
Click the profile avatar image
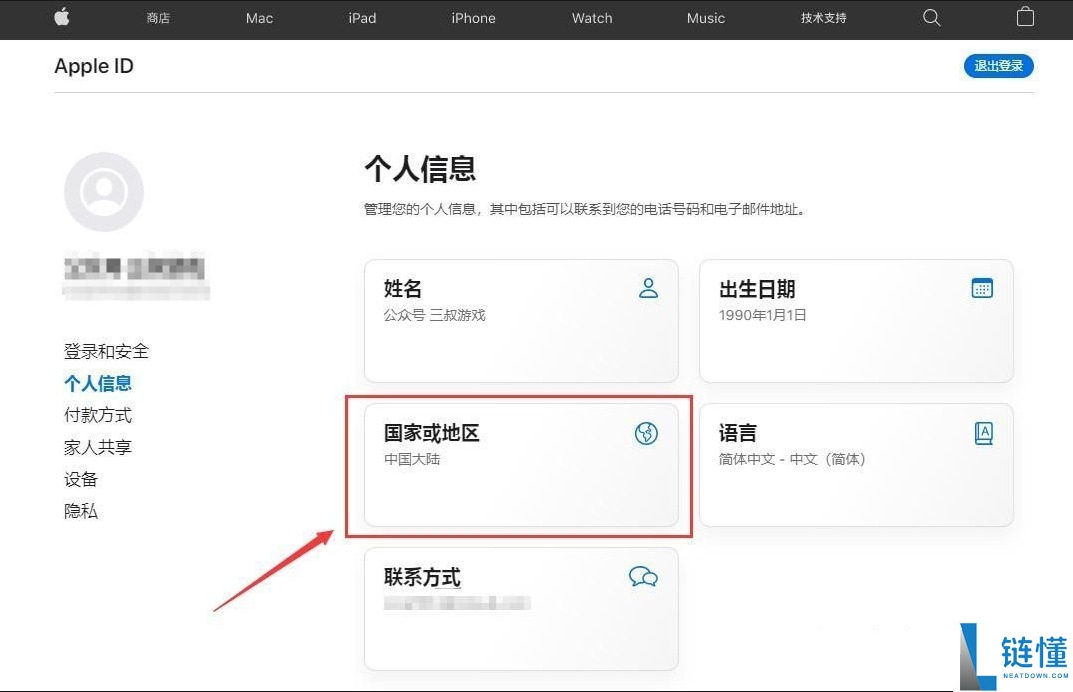click(x=104, y=191)
